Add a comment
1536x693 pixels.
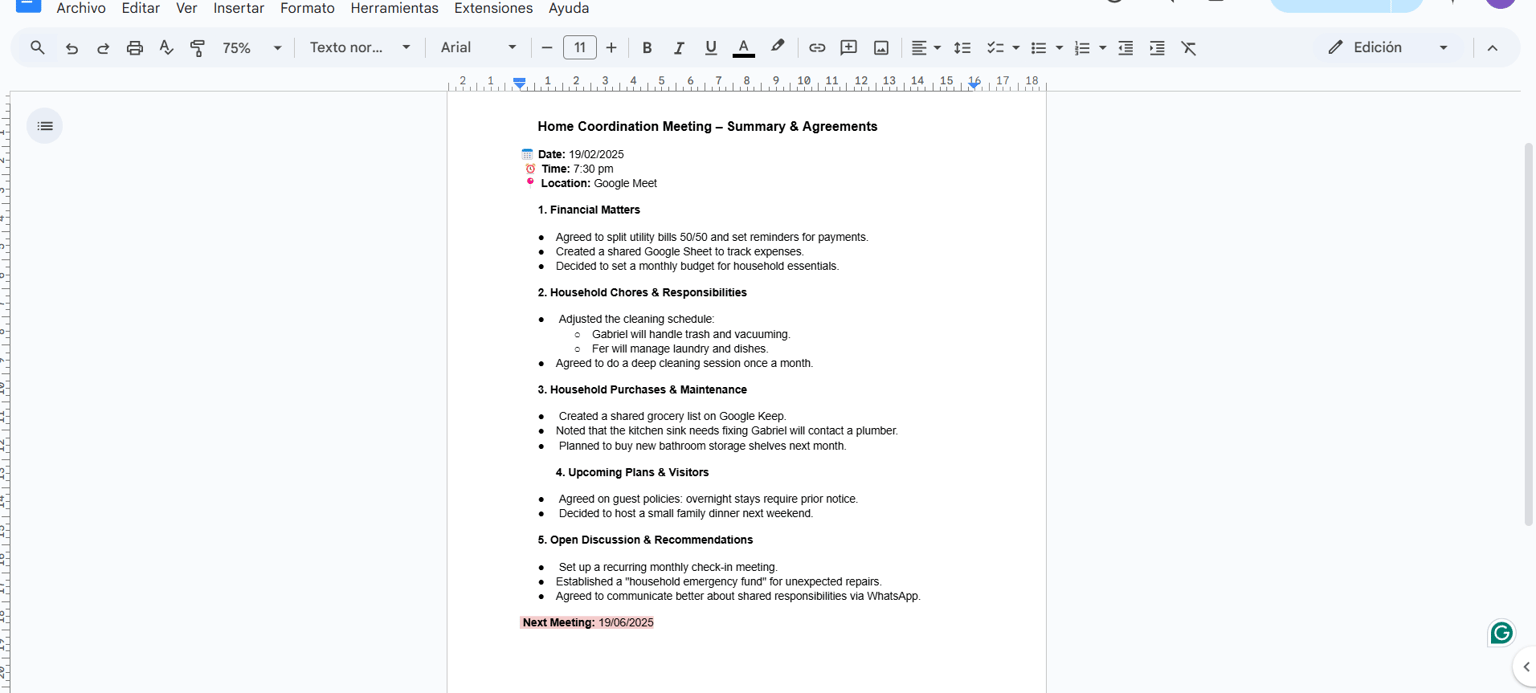(x=849, y=48)
